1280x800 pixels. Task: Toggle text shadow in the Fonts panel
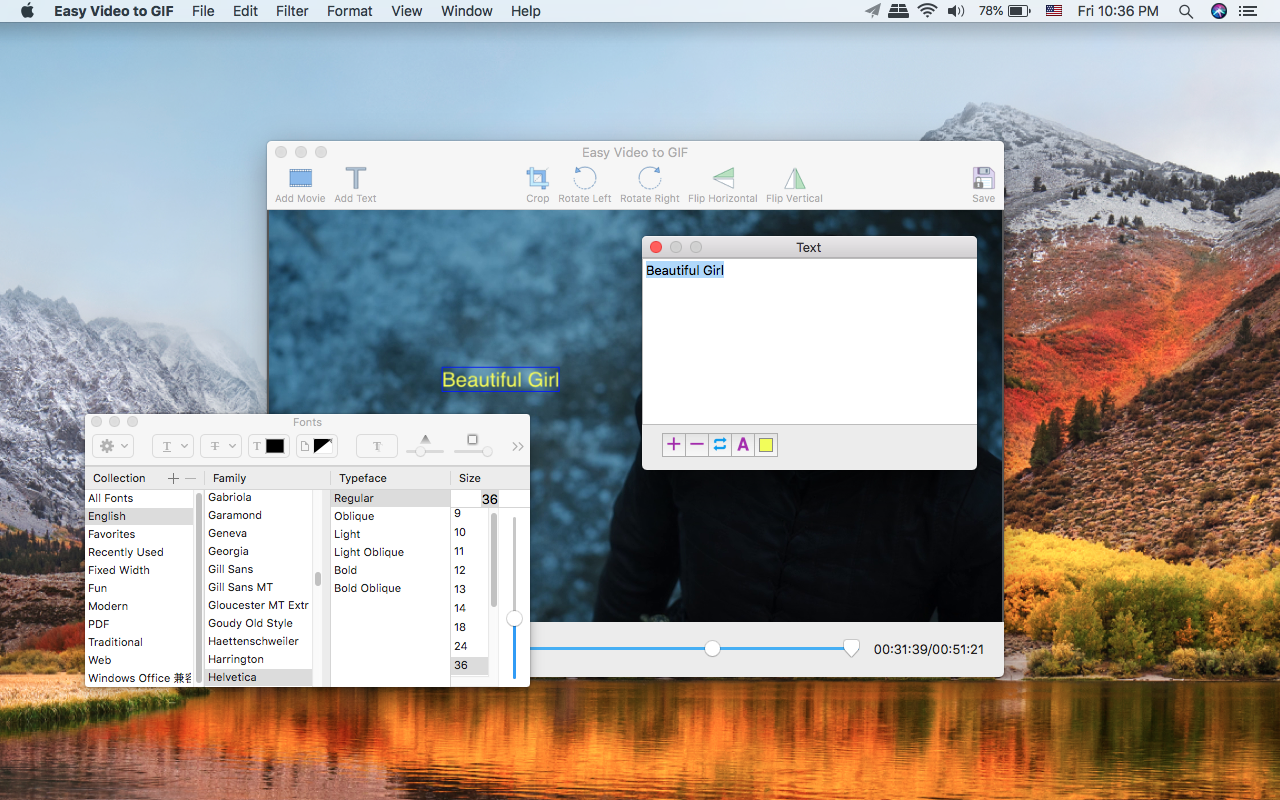(x=376, y=445)
